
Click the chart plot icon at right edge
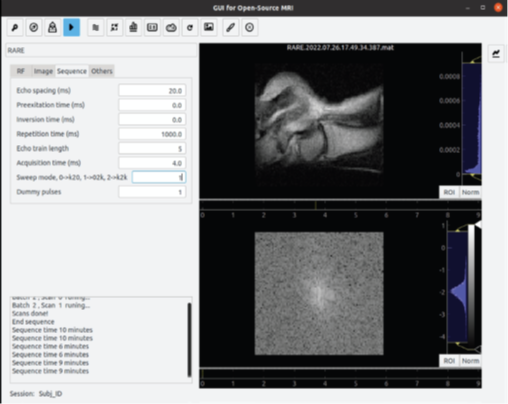click(x=496, y=54)
